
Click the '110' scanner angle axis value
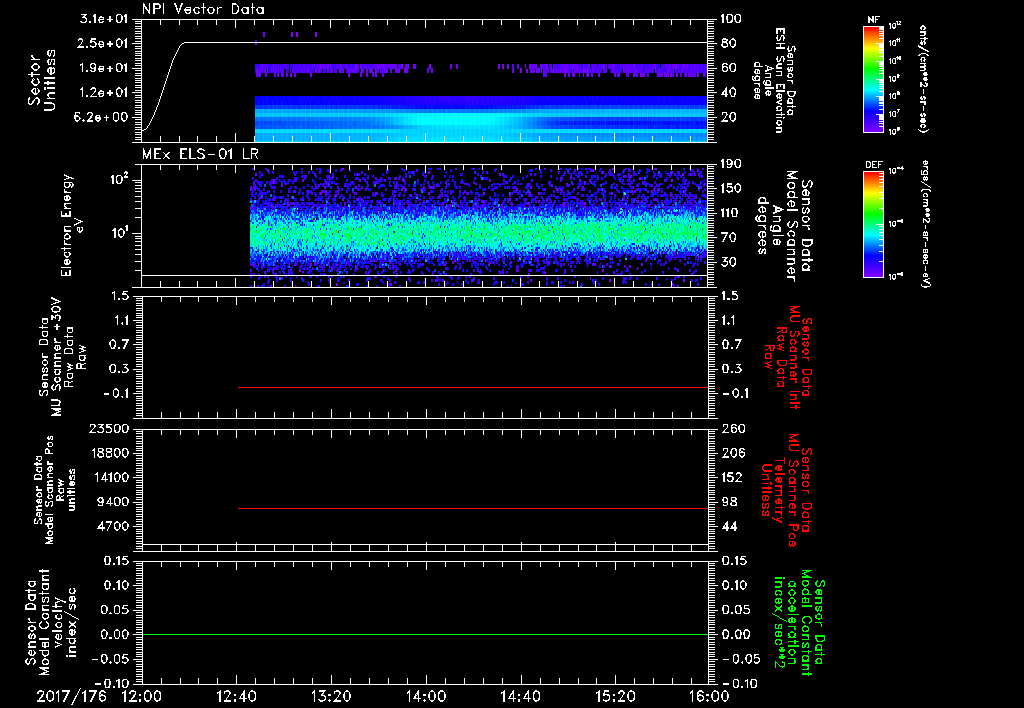pyautogui.click(x=731, y=213)
